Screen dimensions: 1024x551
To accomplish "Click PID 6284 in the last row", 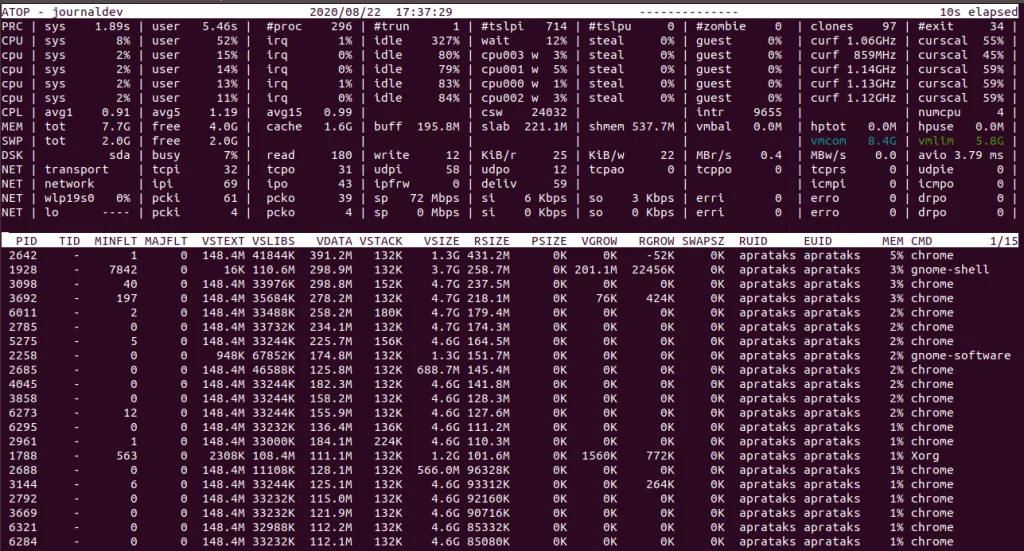I will [23, 542].
